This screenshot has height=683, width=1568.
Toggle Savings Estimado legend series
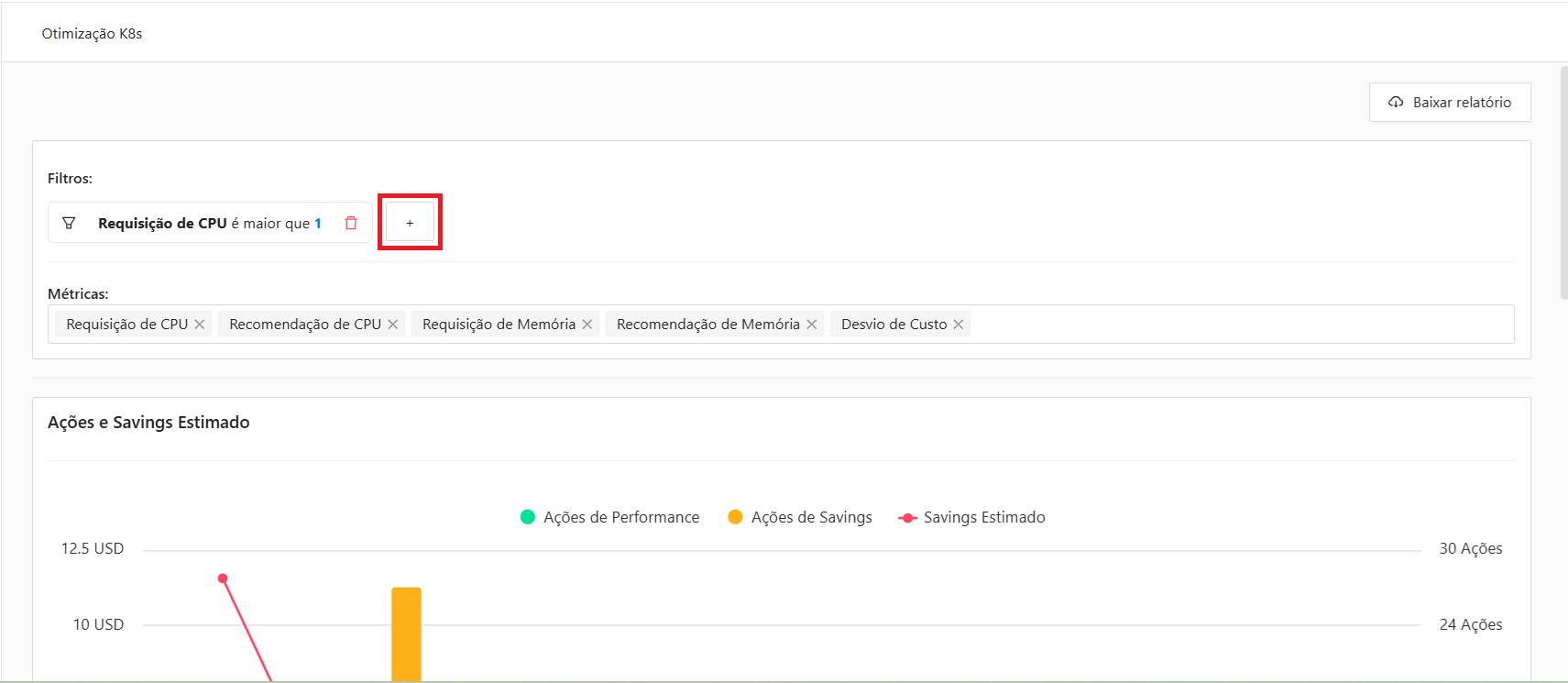click(971, 517)
